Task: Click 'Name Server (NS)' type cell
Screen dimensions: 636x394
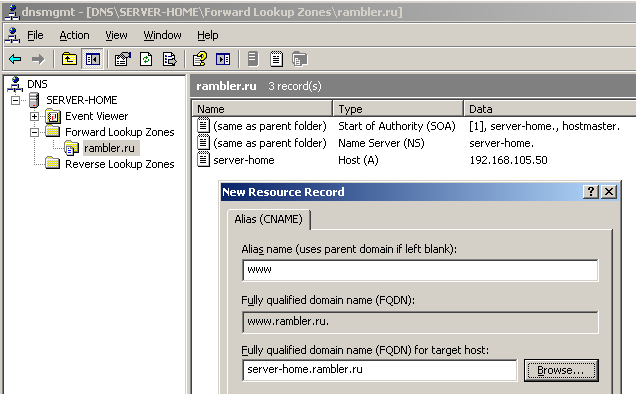Action: (x=381, y=143)
